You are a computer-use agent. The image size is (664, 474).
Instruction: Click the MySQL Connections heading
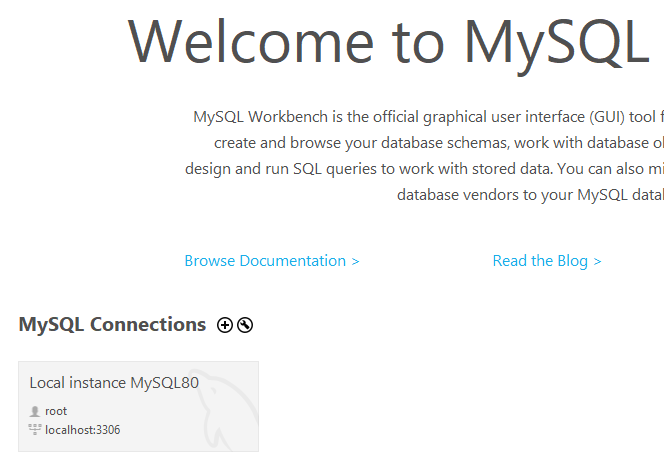coord(112,325)
